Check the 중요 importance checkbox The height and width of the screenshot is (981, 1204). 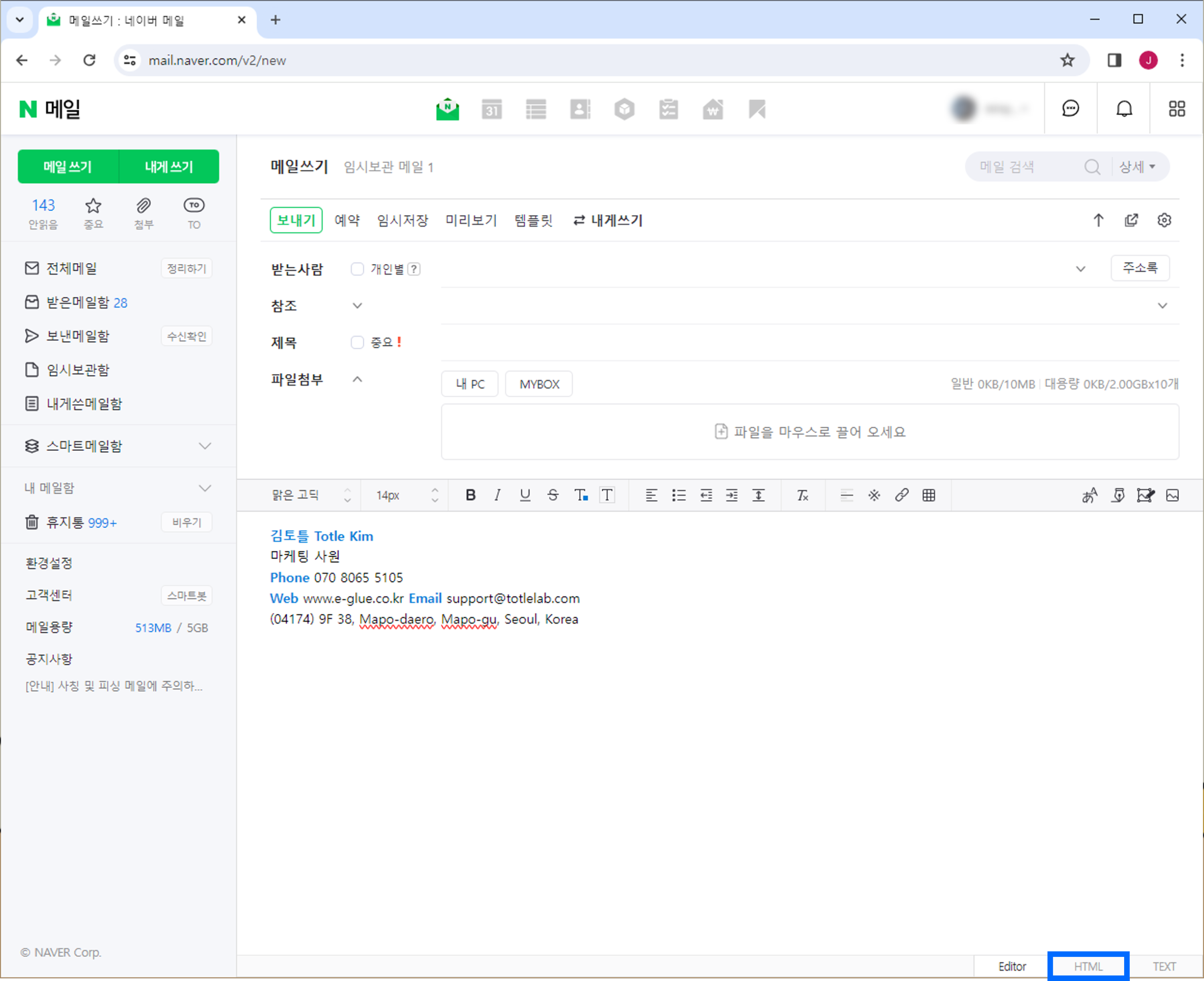click(357, 342)
